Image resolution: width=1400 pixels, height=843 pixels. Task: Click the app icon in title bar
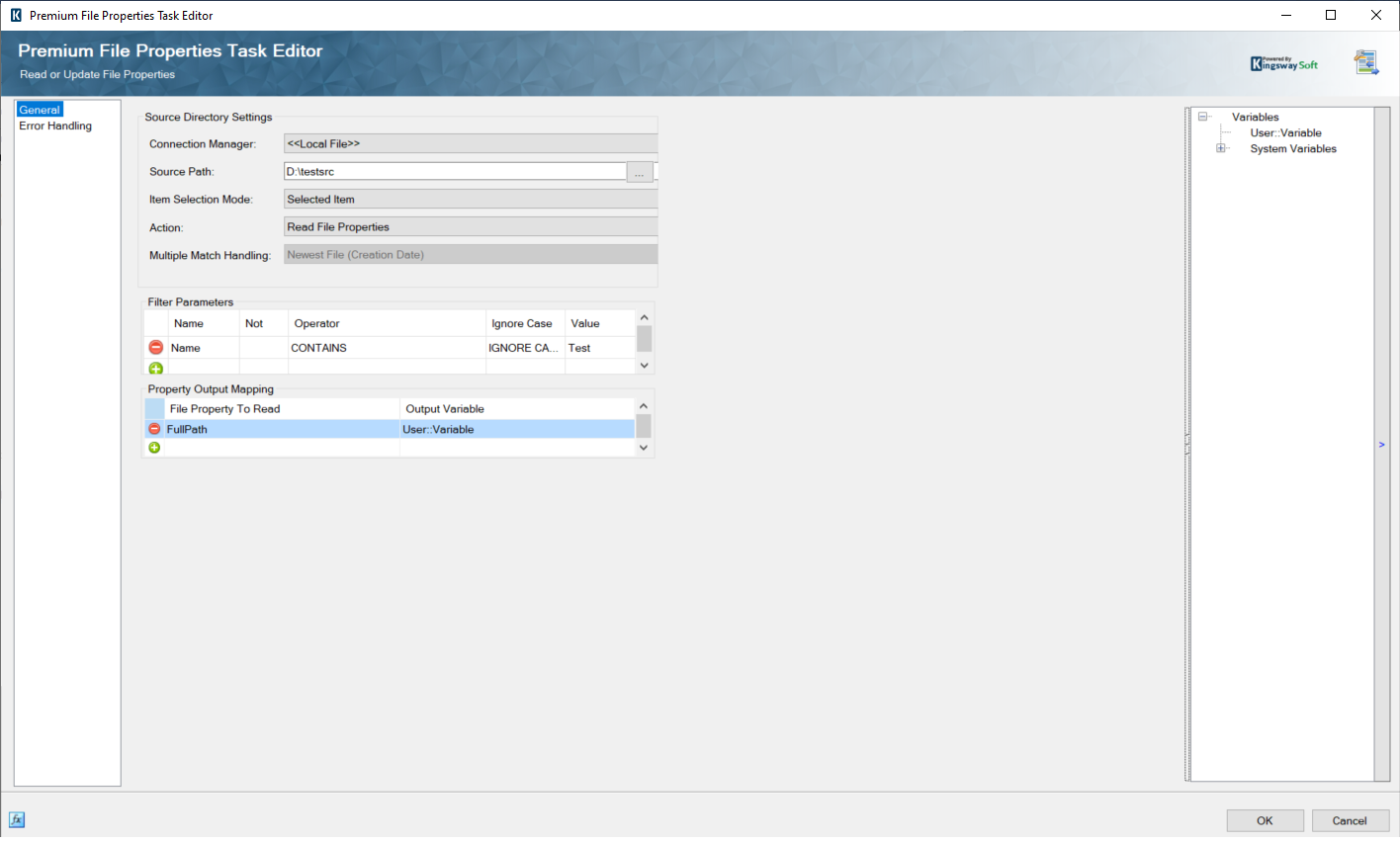point(15,15)
